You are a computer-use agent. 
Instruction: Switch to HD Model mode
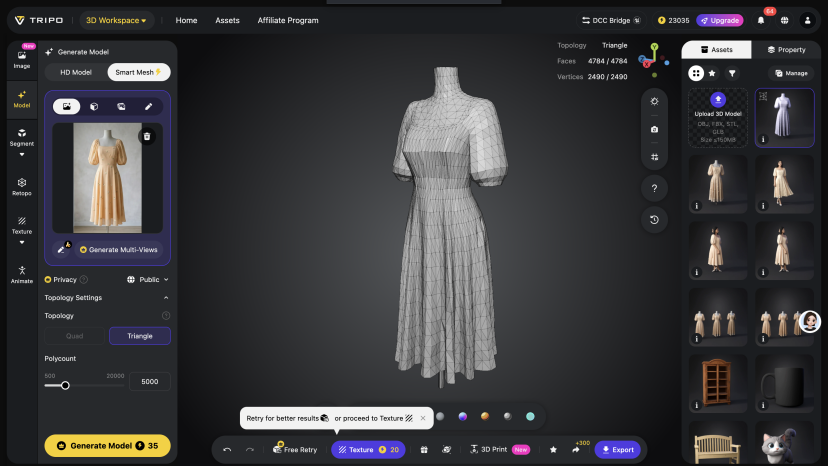[75, 72]
